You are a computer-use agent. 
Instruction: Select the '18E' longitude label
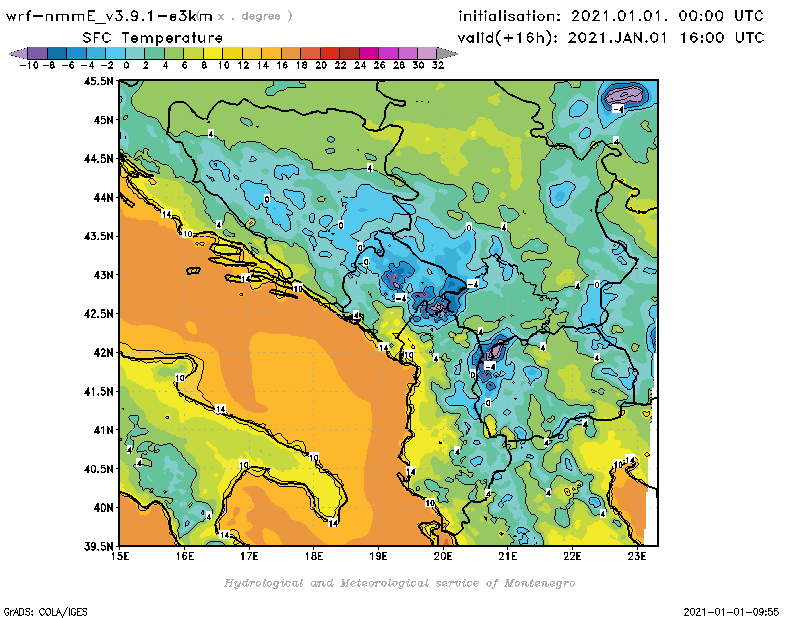pyautogui.click(x=314, y=556)
